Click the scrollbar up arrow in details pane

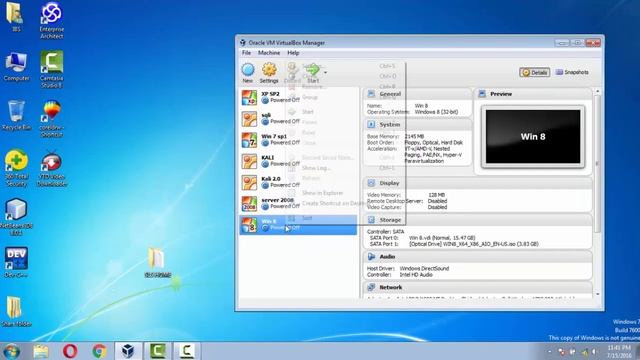click(598, 91)
